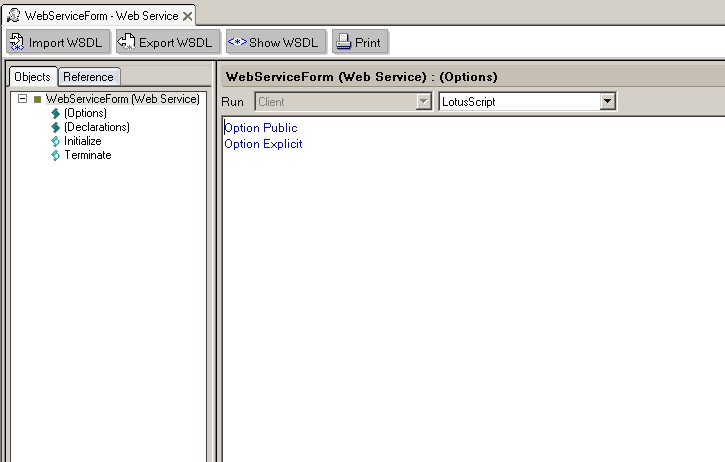This screenshot has height=462, width=725.
Task: Select the WebServiceForm - Web Service tab
Action: [x=98, y=15]
